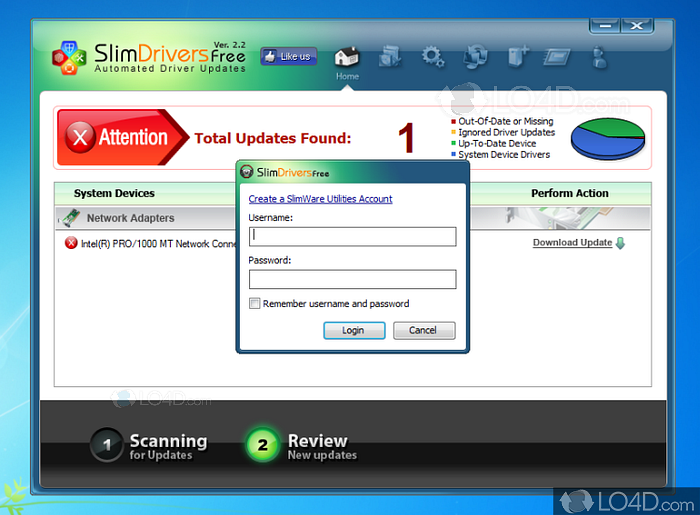Click the Perform Action column header
Screen dimensions: 700x515
click(570, 193)
